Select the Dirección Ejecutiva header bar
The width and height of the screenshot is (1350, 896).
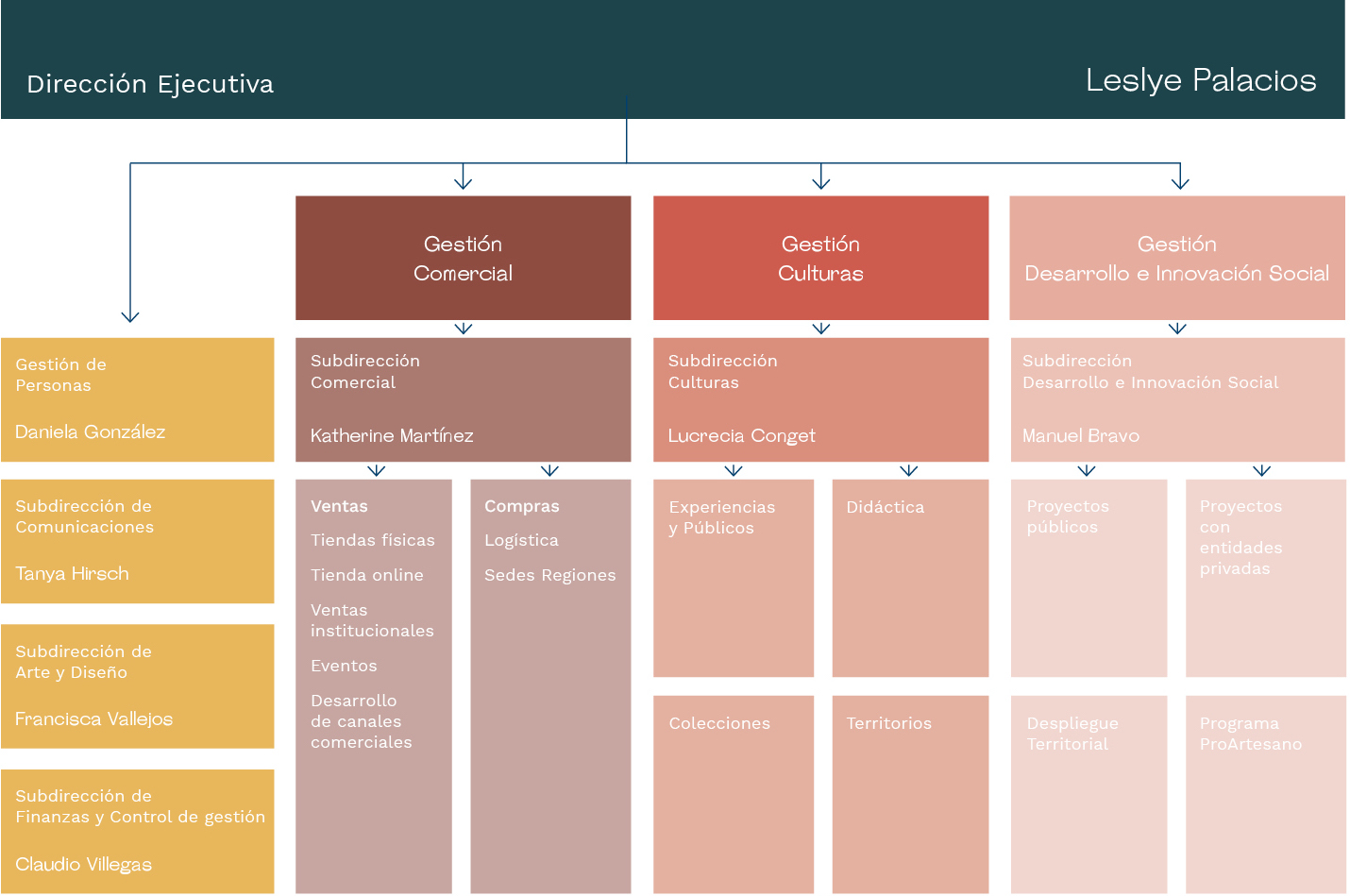coord(672,59)
